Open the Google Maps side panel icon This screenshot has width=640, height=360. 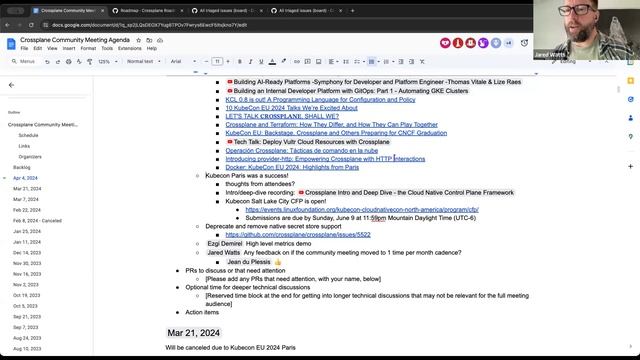point(631,137)
